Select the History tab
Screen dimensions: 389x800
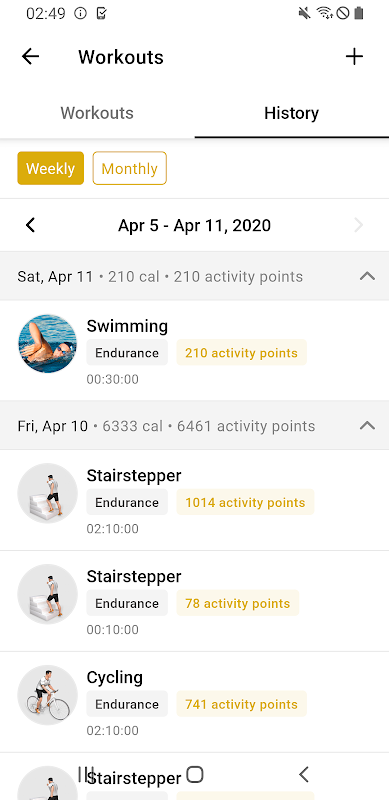click(291, 113)
